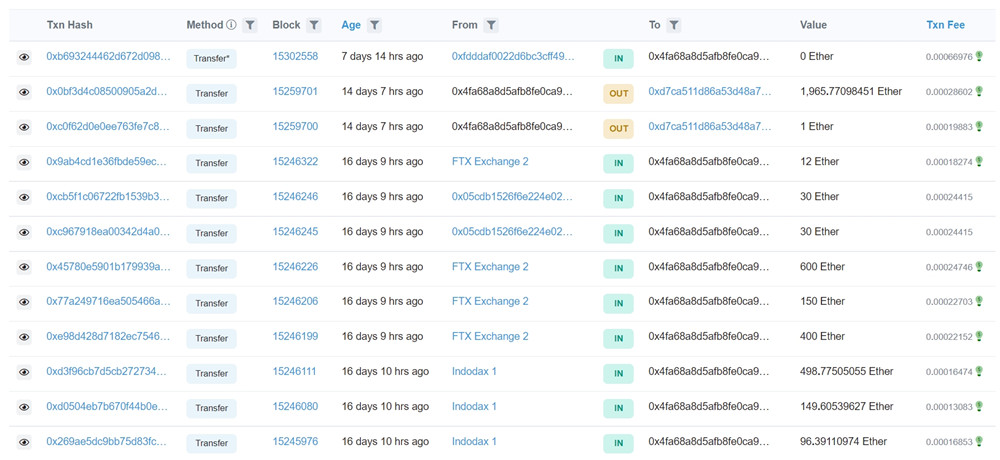
Task: Open the Age column filter
Action: point(374,25)
